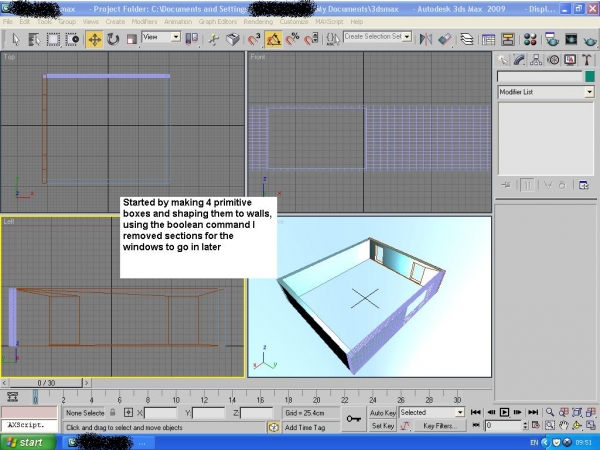600x450 pixels.
Task: Switch to Hierarchy command panel tab
Action: point(536,60)
